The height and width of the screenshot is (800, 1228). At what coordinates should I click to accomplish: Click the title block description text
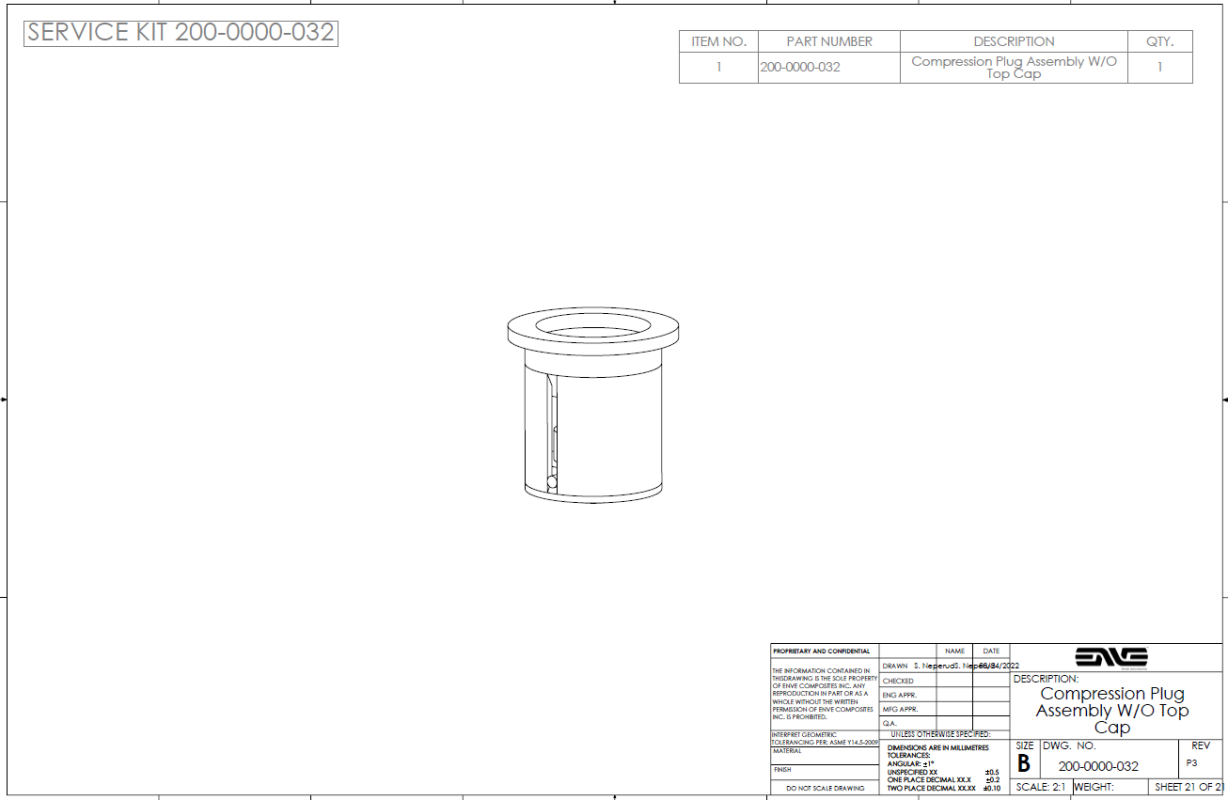click(1112, 710)
